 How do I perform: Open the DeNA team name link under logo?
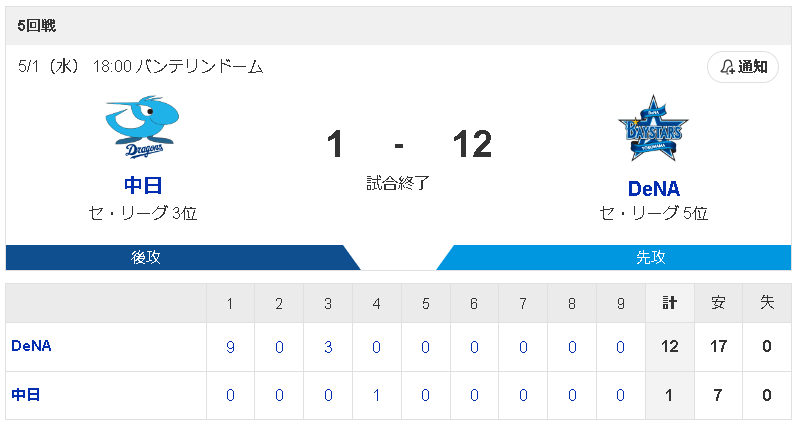654,189
